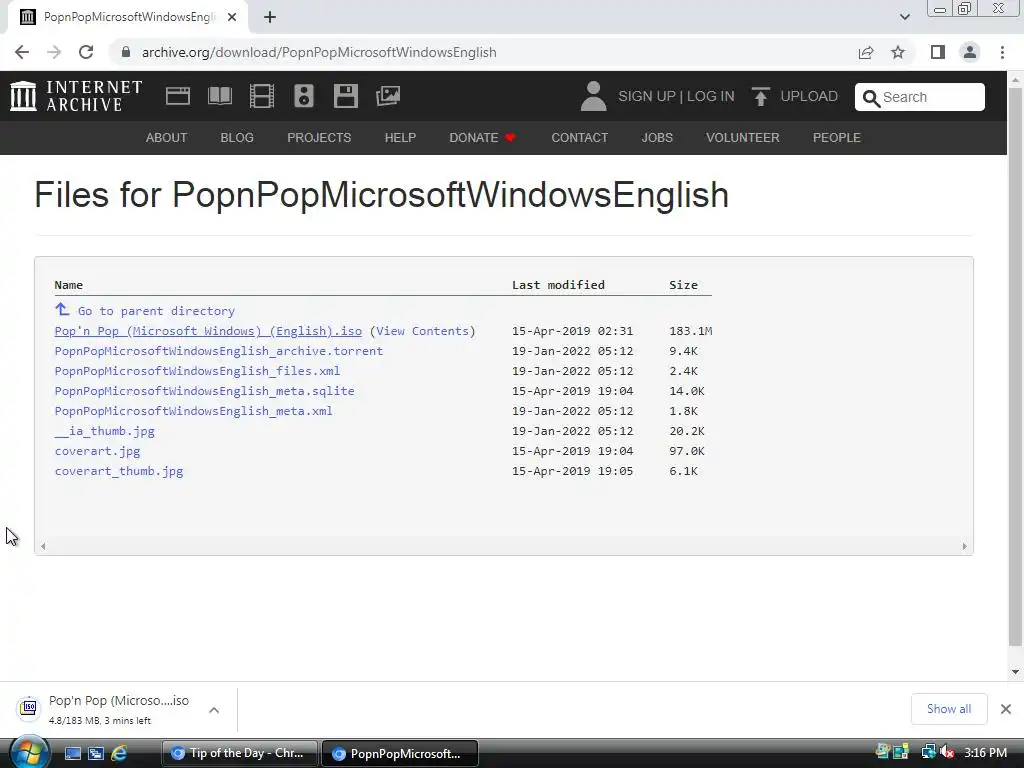Open the tab search chevron

[904, 17]
